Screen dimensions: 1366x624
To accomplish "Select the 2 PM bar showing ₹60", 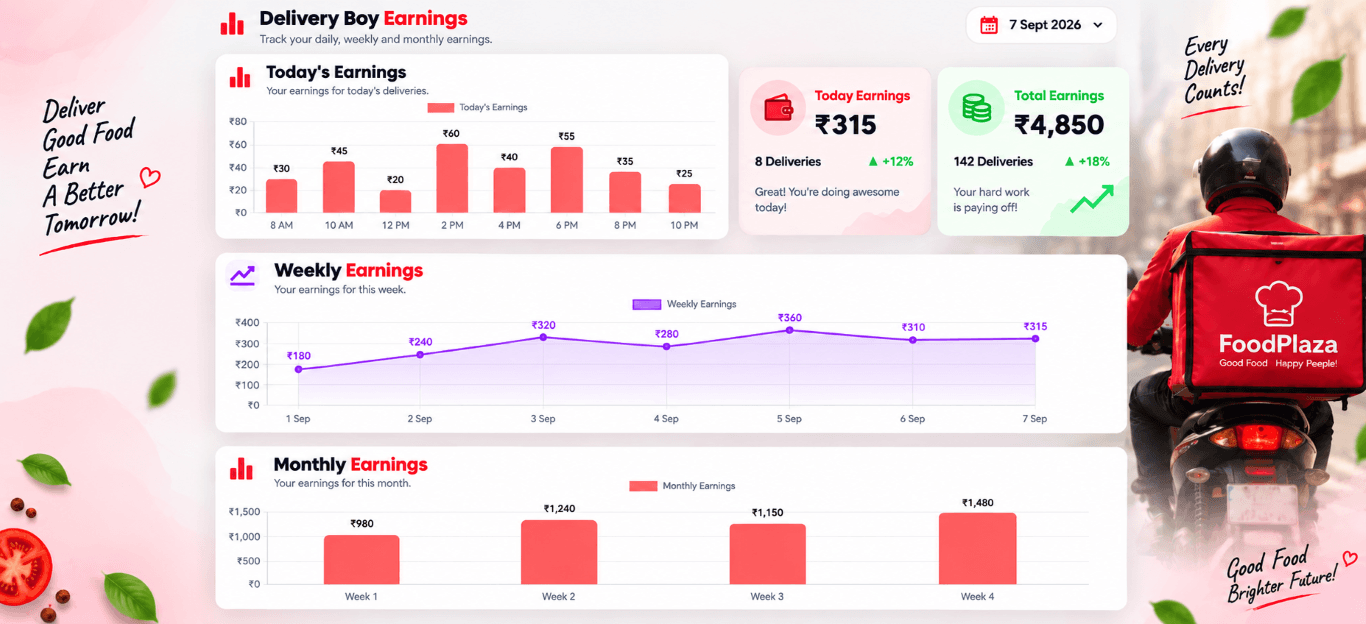I will click(x=452, y=178).
